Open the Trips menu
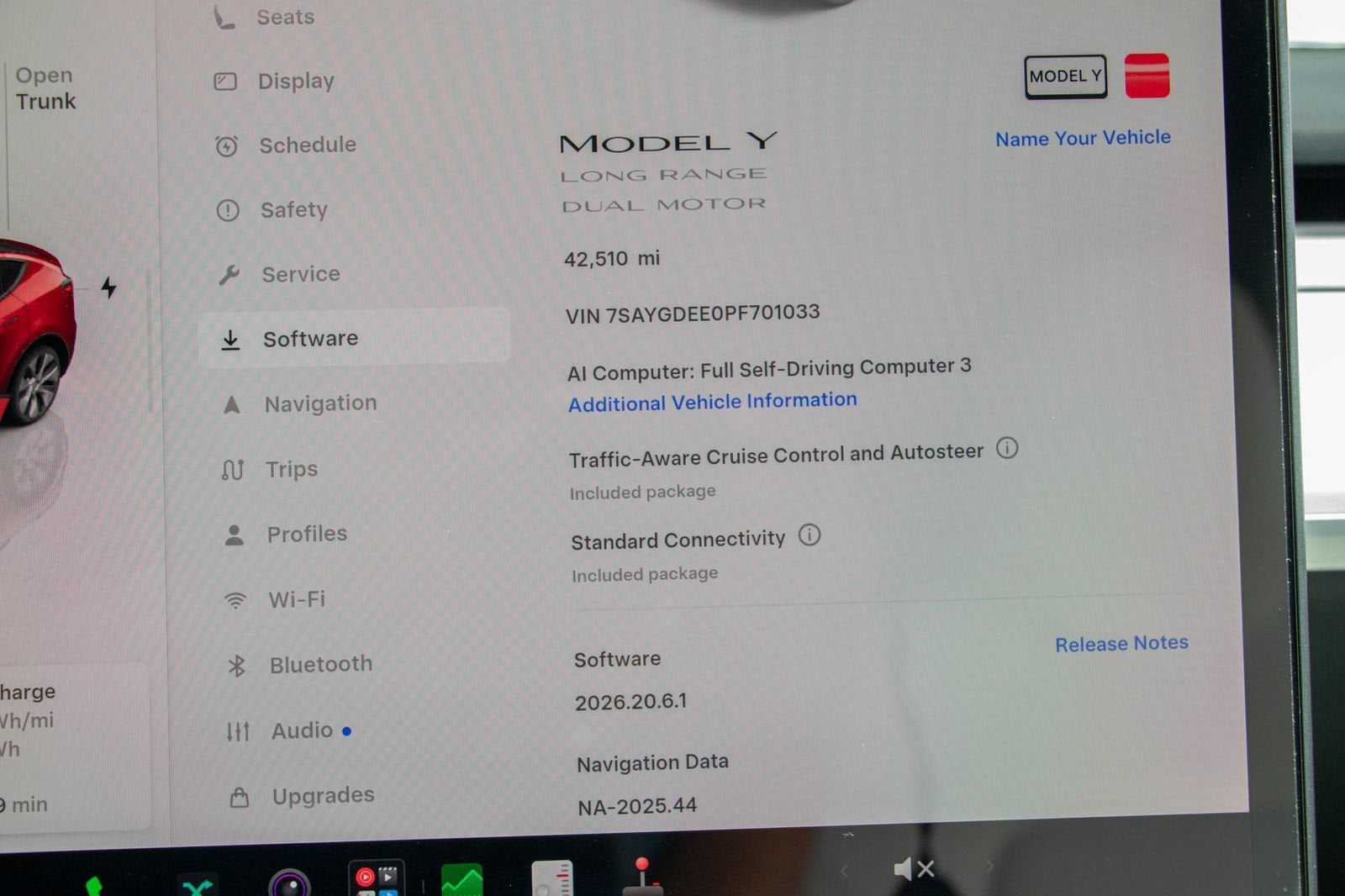 tap(271, 469)
